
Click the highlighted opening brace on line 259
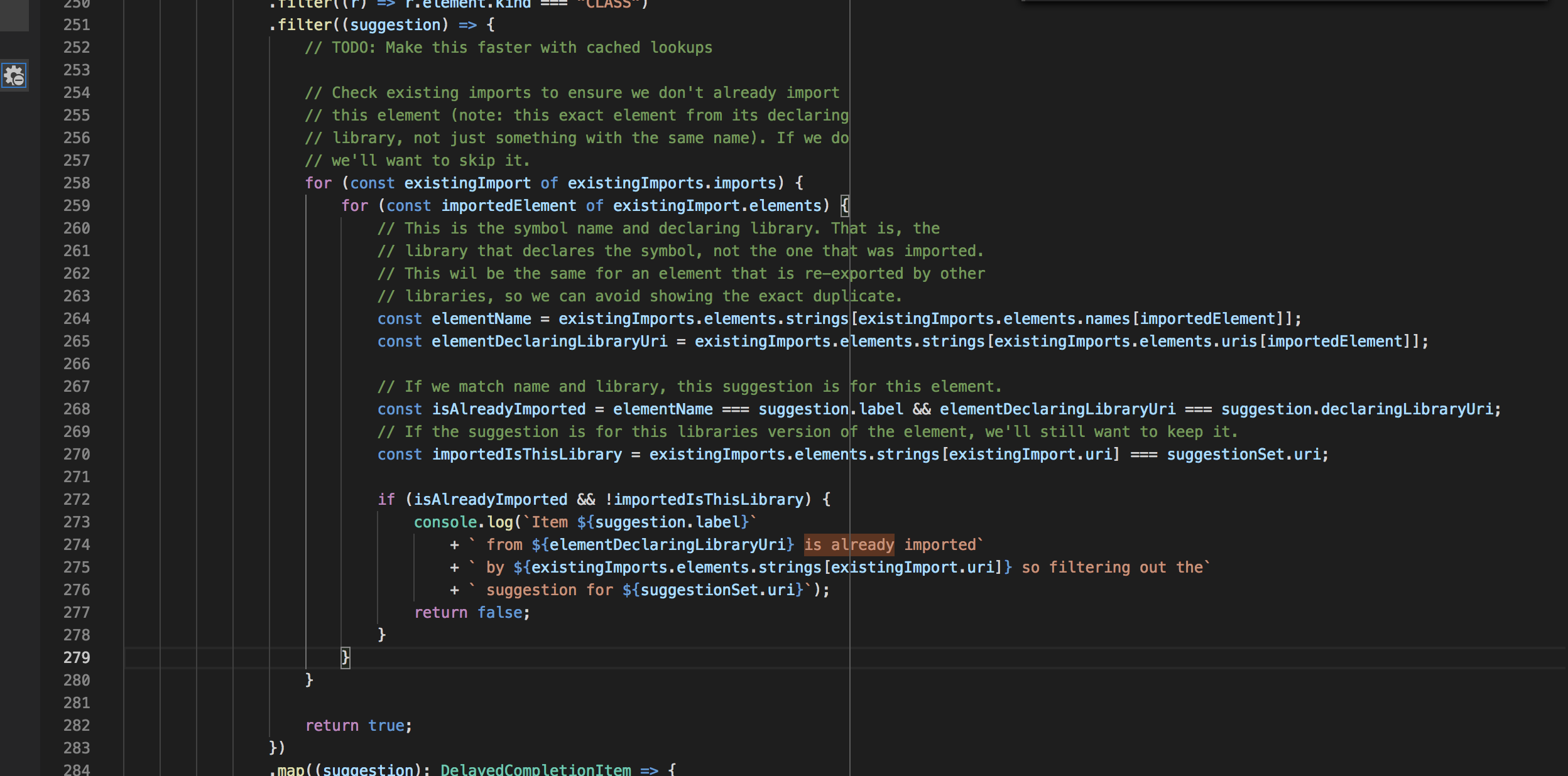coord(845,205)
